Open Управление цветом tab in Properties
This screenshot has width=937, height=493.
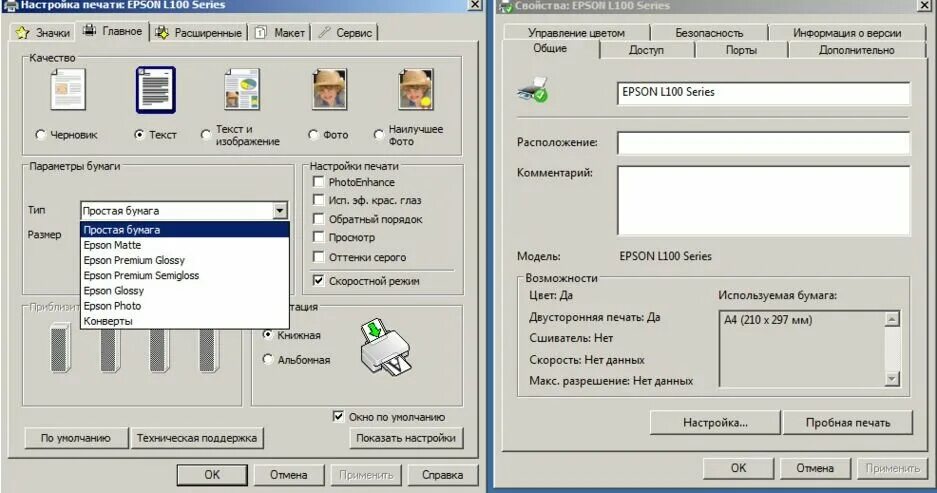tap(576, 33)
